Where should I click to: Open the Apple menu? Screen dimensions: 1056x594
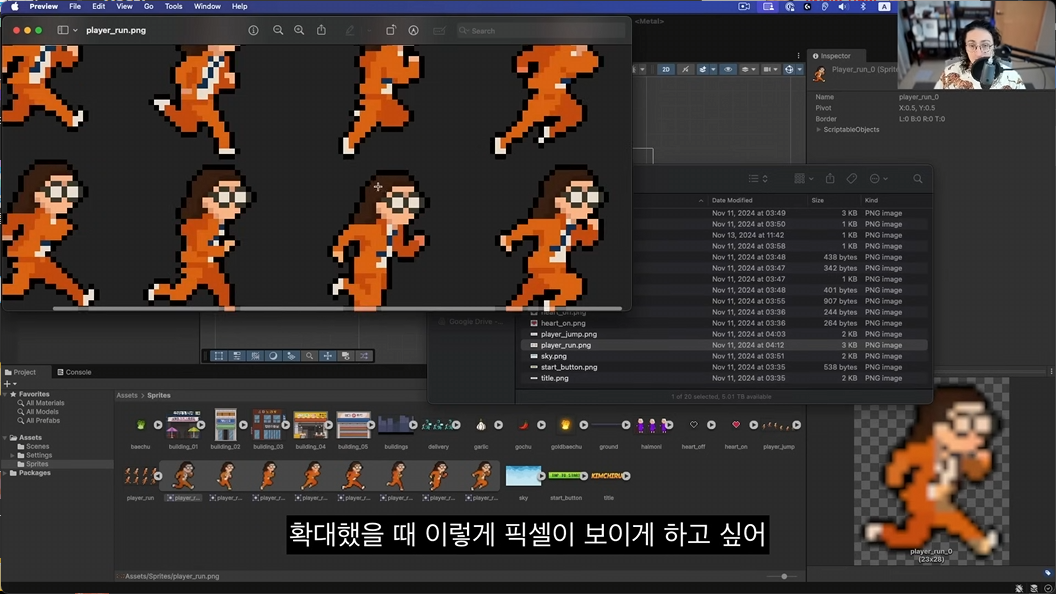click(x=15, y=6)
